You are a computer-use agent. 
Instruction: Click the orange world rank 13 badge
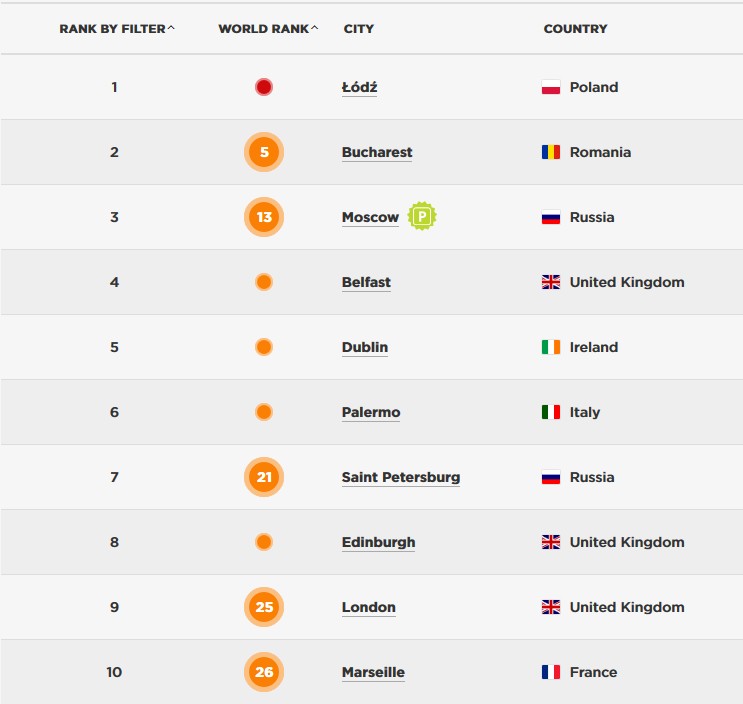(x=264, y=217)
